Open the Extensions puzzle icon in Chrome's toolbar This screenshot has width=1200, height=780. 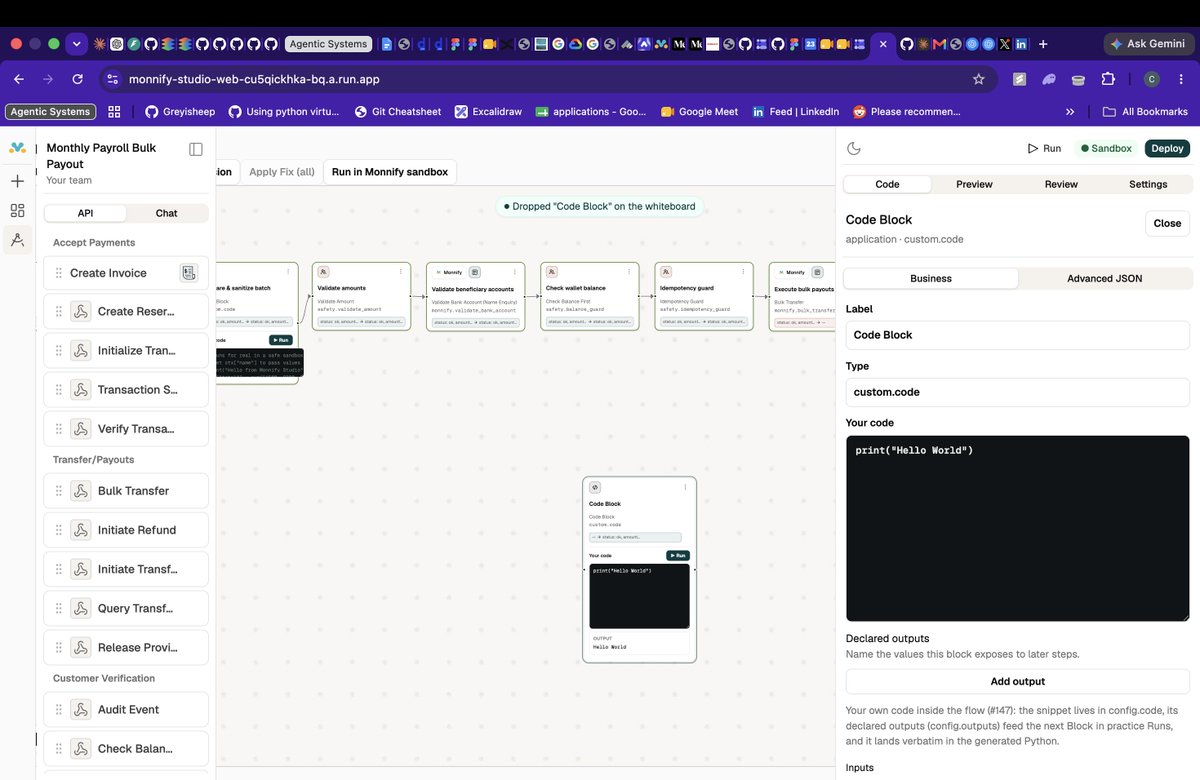[x=1108, y=79]
